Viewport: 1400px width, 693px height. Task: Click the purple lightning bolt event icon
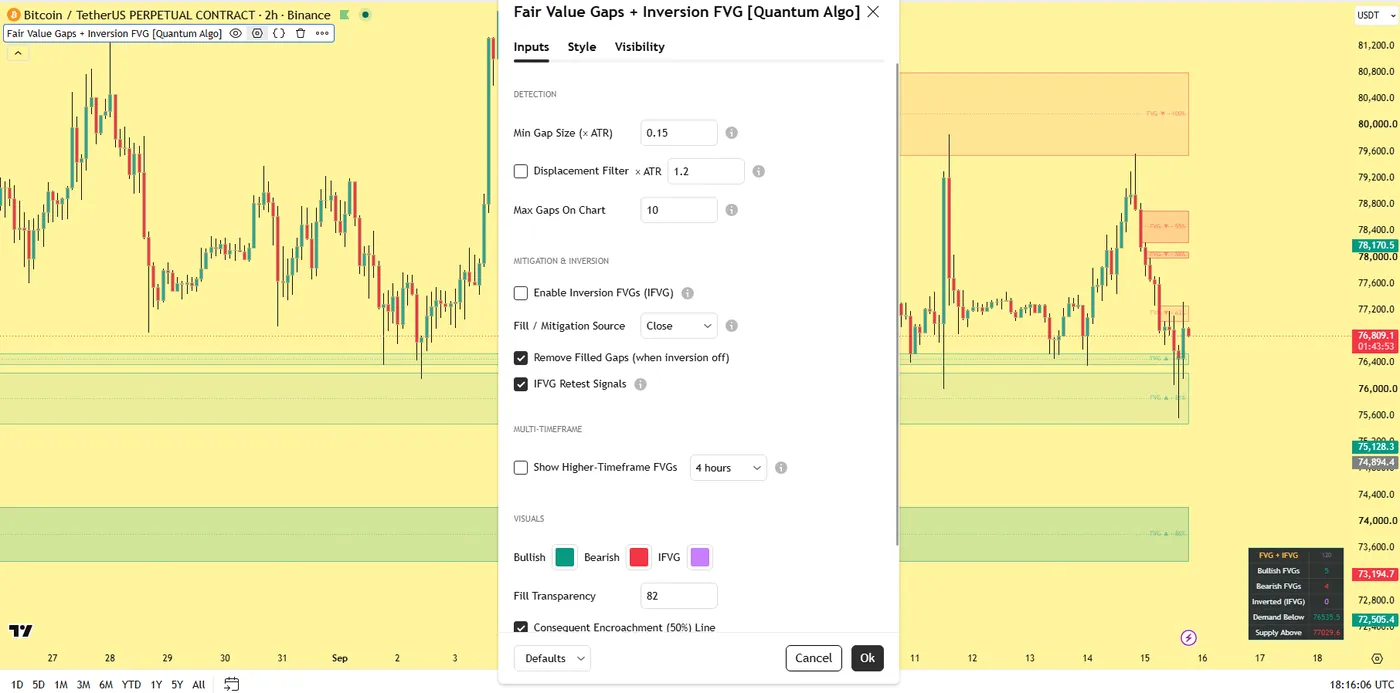click(x=1188, y=637)
